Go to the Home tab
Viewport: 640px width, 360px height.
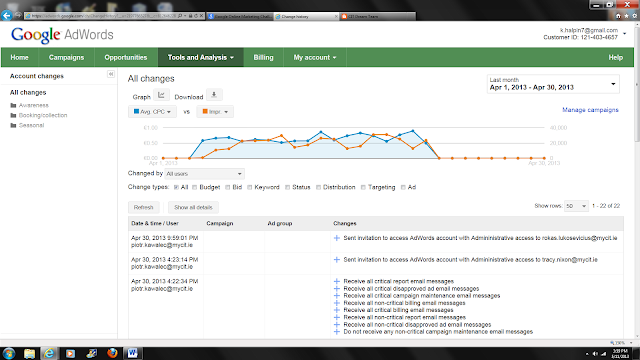[x=20, y=58]
